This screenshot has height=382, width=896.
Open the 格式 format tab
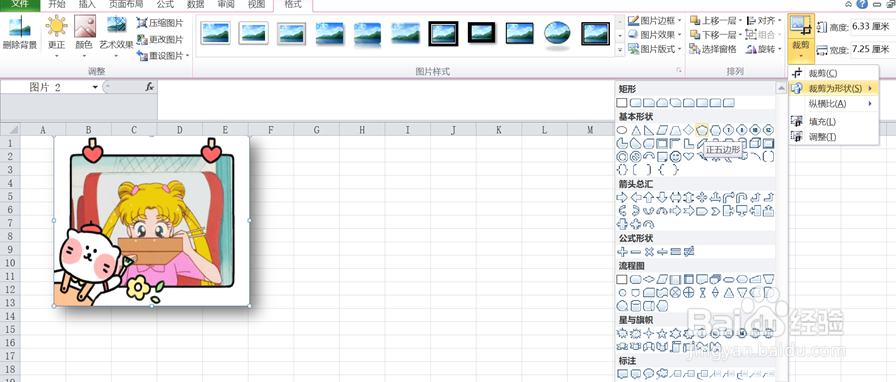(293, 5)
